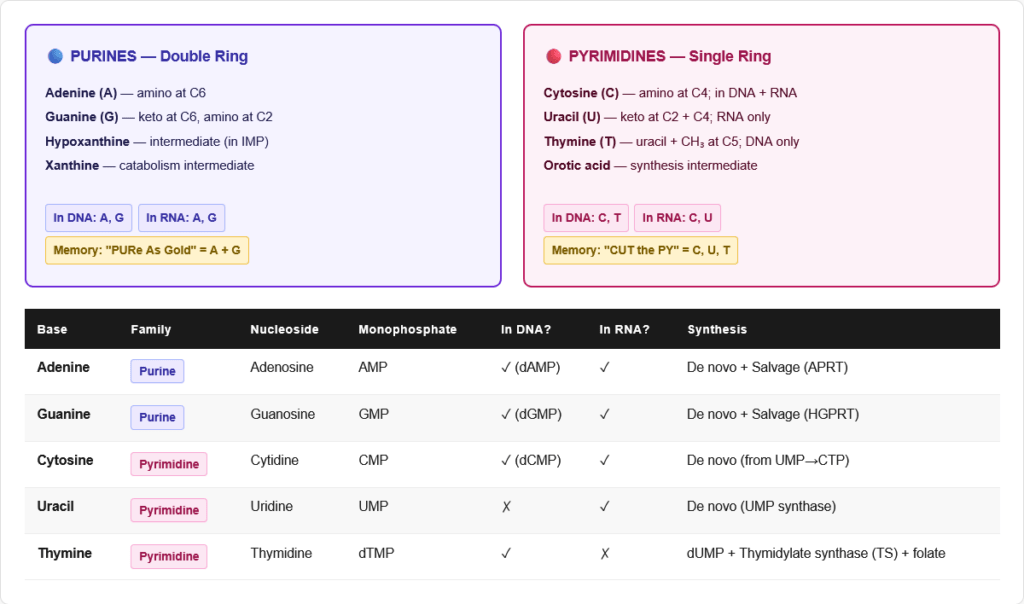Click the X mark in Uracil's In DNA cell

point(506,507)
